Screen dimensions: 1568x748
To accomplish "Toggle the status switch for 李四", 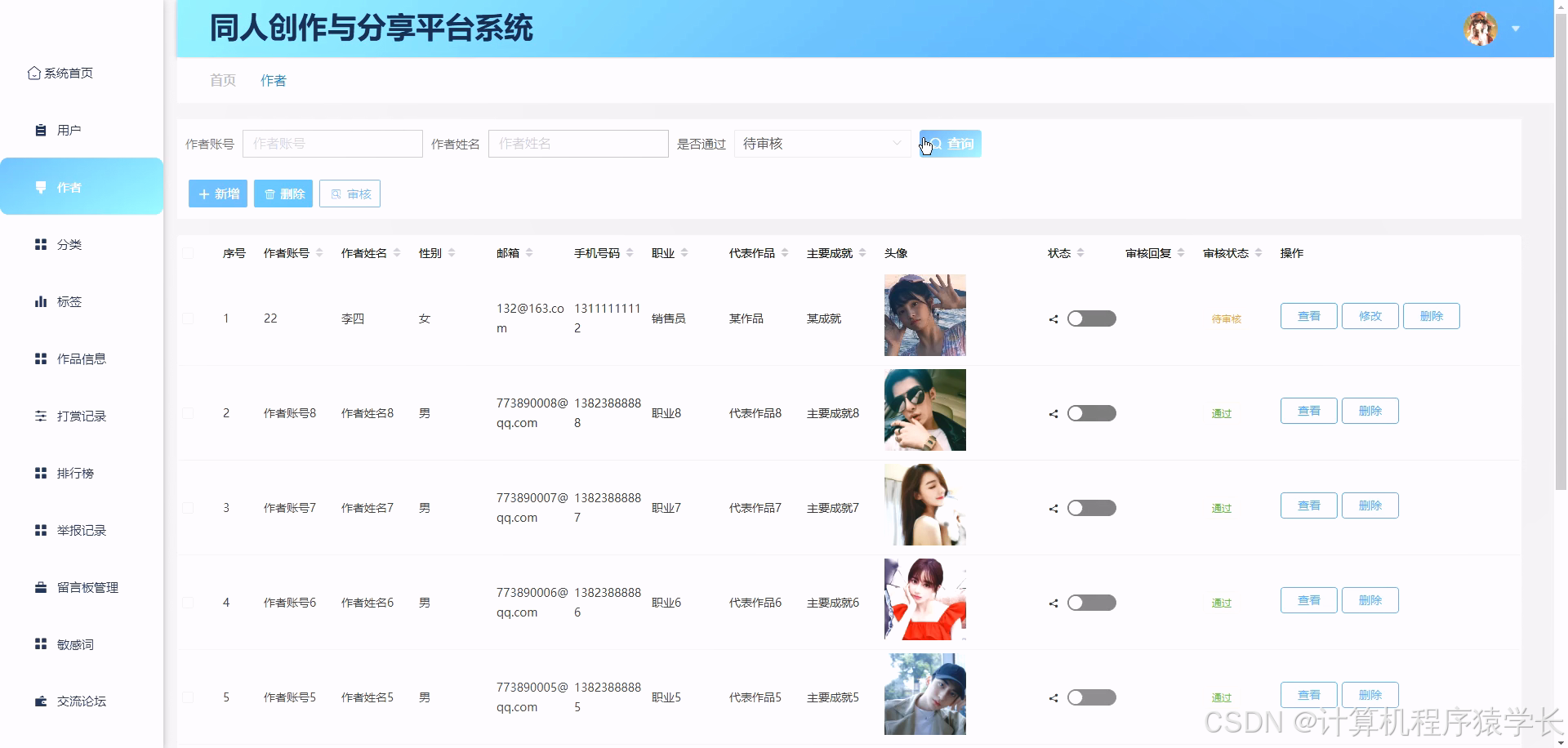I will pos(1091,318).
